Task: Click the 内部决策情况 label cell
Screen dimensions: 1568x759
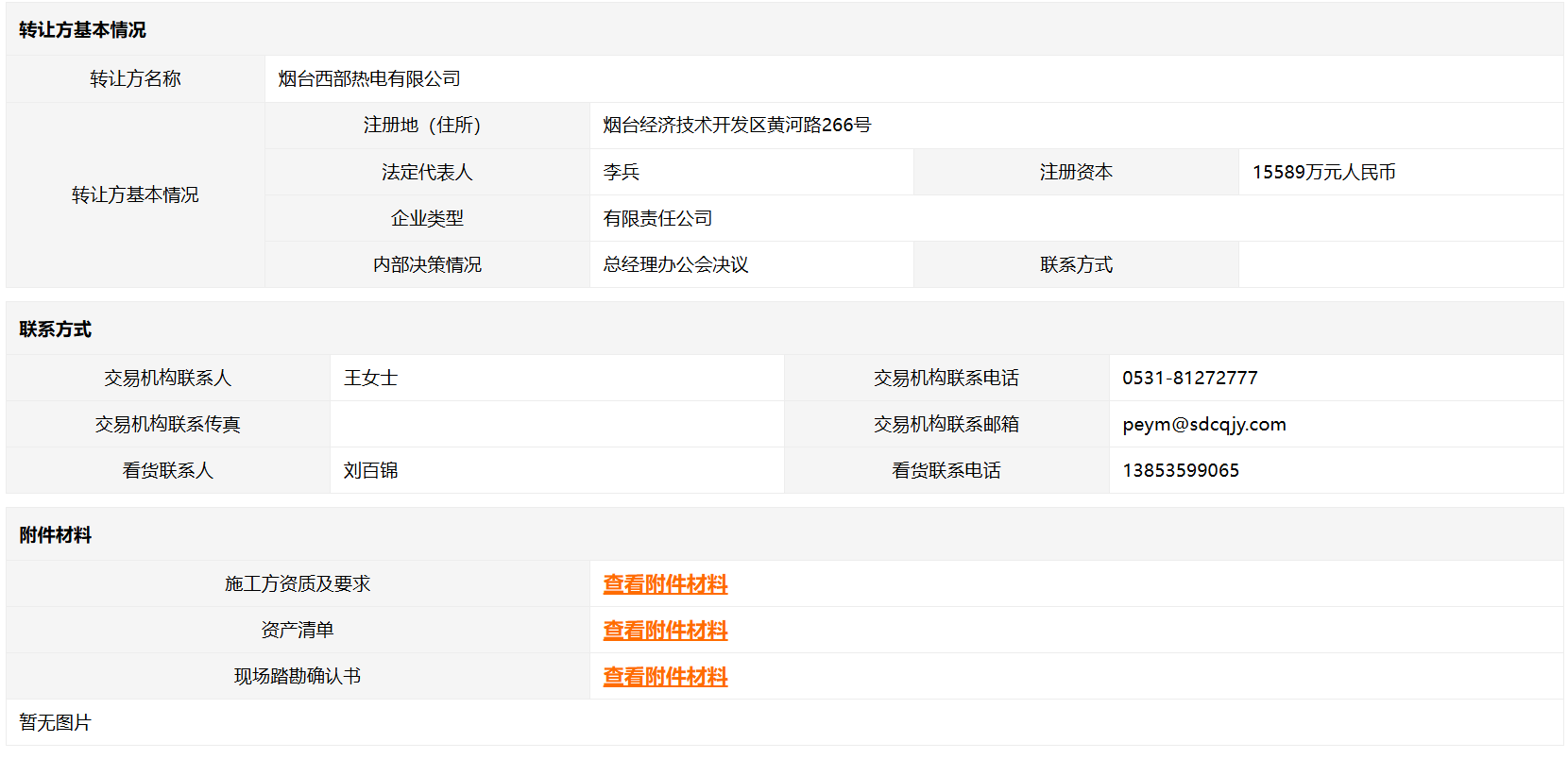Action: (426, 265)
